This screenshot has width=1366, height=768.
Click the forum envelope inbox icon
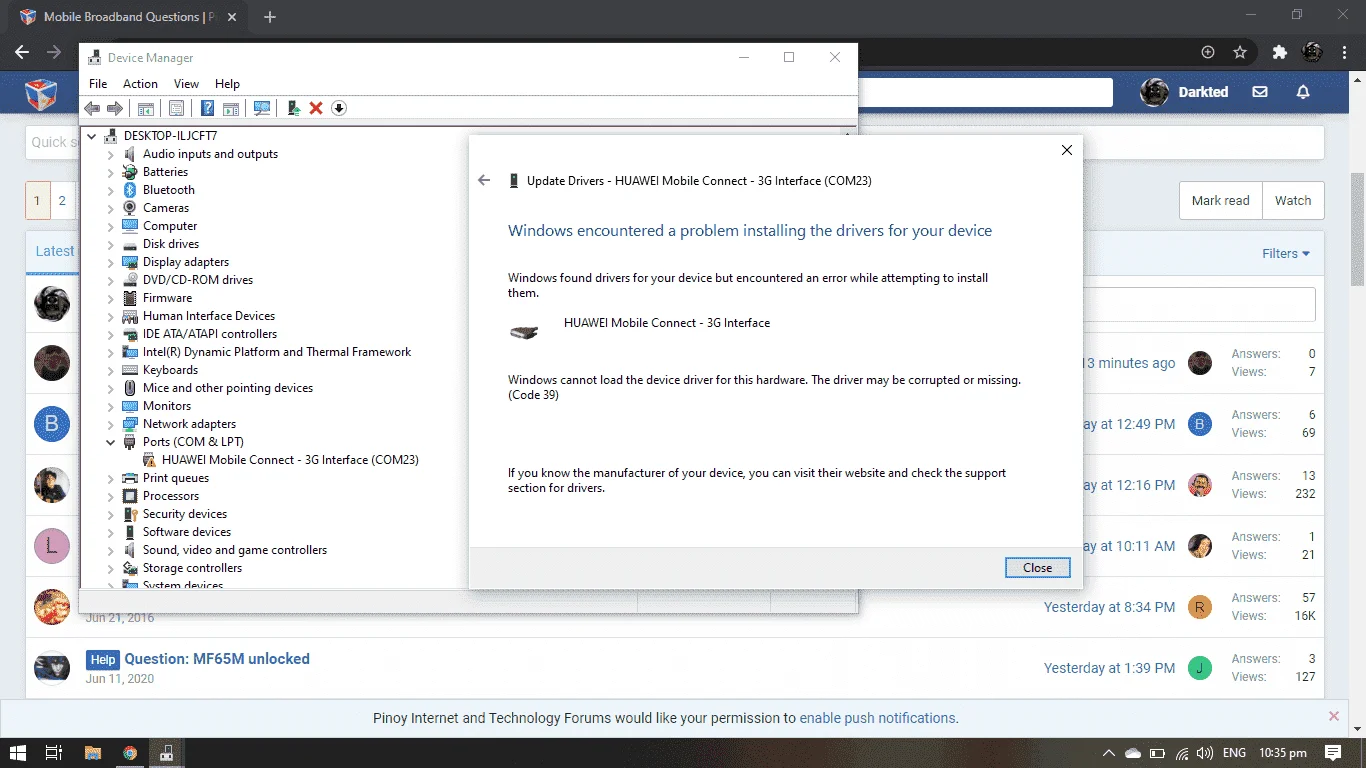(x=1260, y=92)
